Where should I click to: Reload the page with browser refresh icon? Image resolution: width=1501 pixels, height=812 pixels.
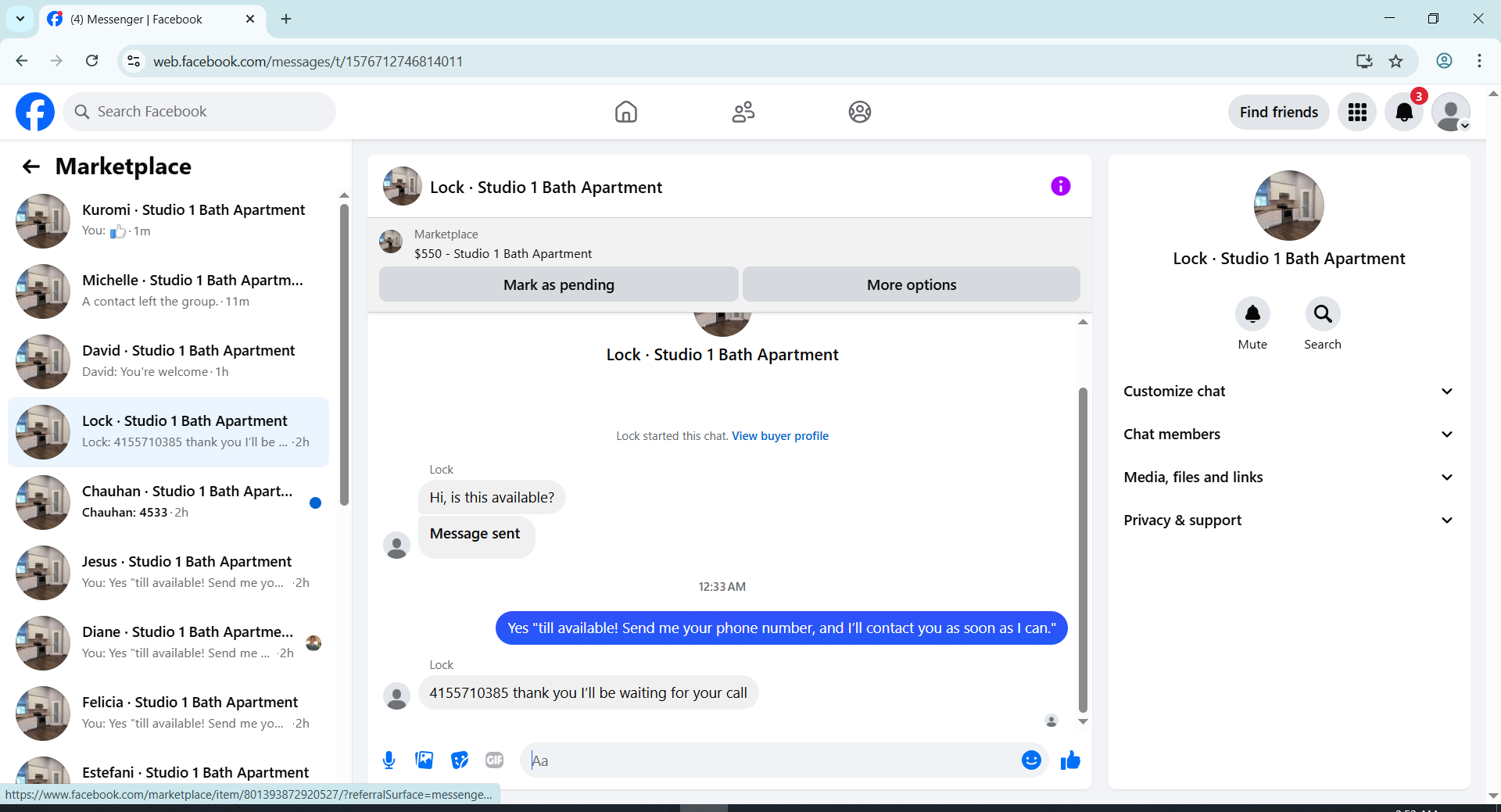coord(92,61)
